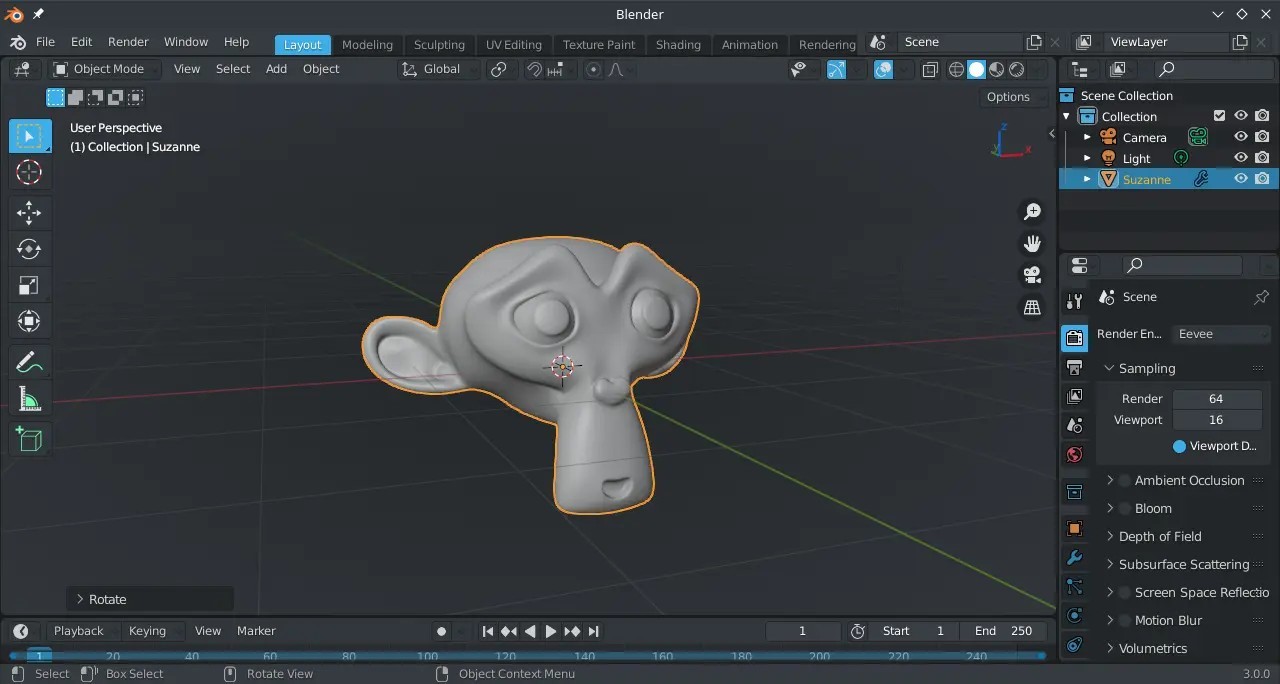1280x684 pixels.
Task: Open the Object Mode dropdown
Action: 105,69
